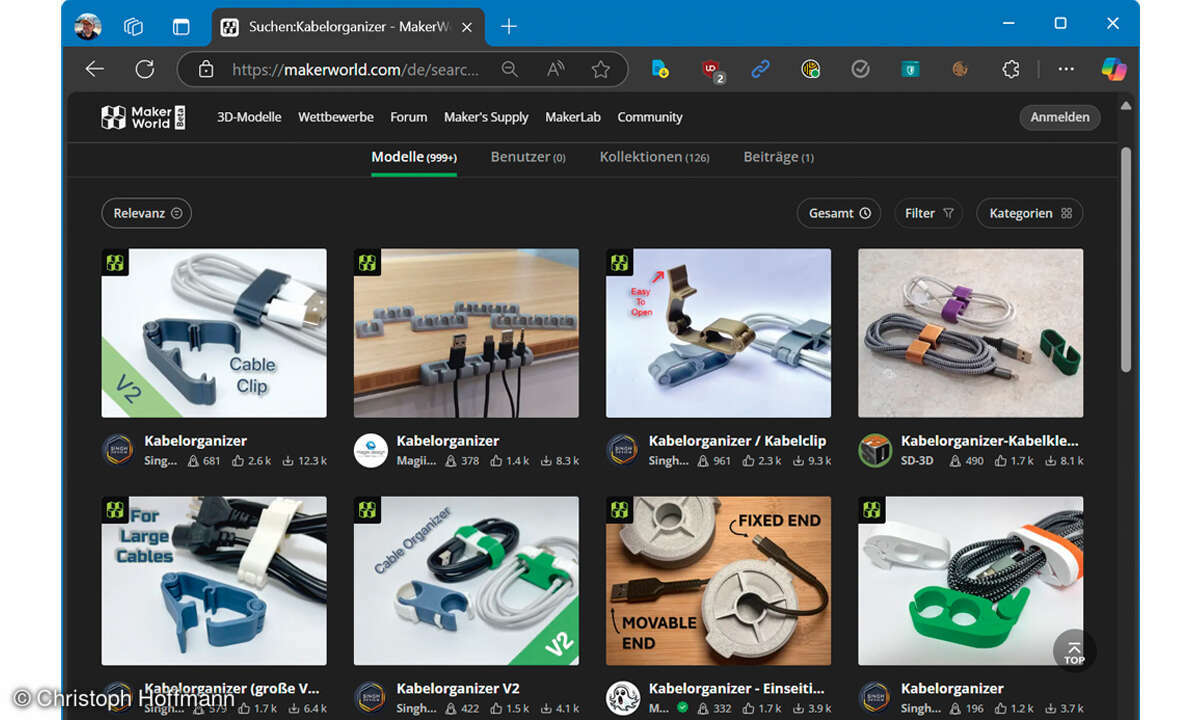Open the Extensions puzzle piece menu

tap(1010, 69)
